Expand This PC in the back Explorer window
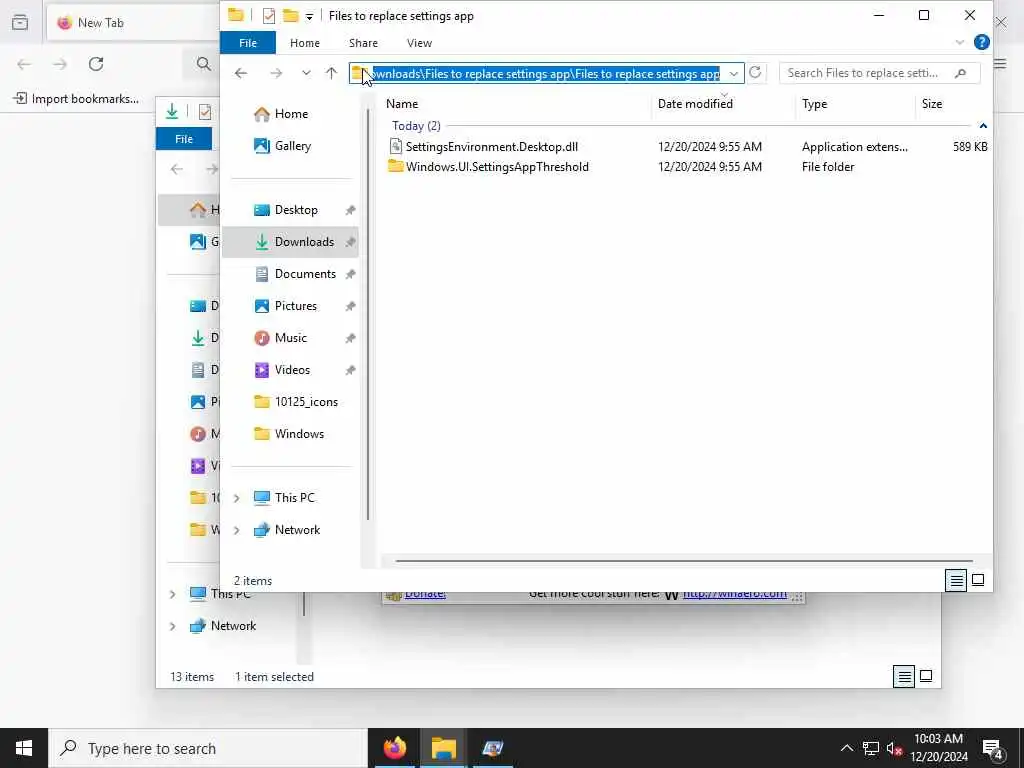This screenshot has width=1024, height=768. point(172,594)
